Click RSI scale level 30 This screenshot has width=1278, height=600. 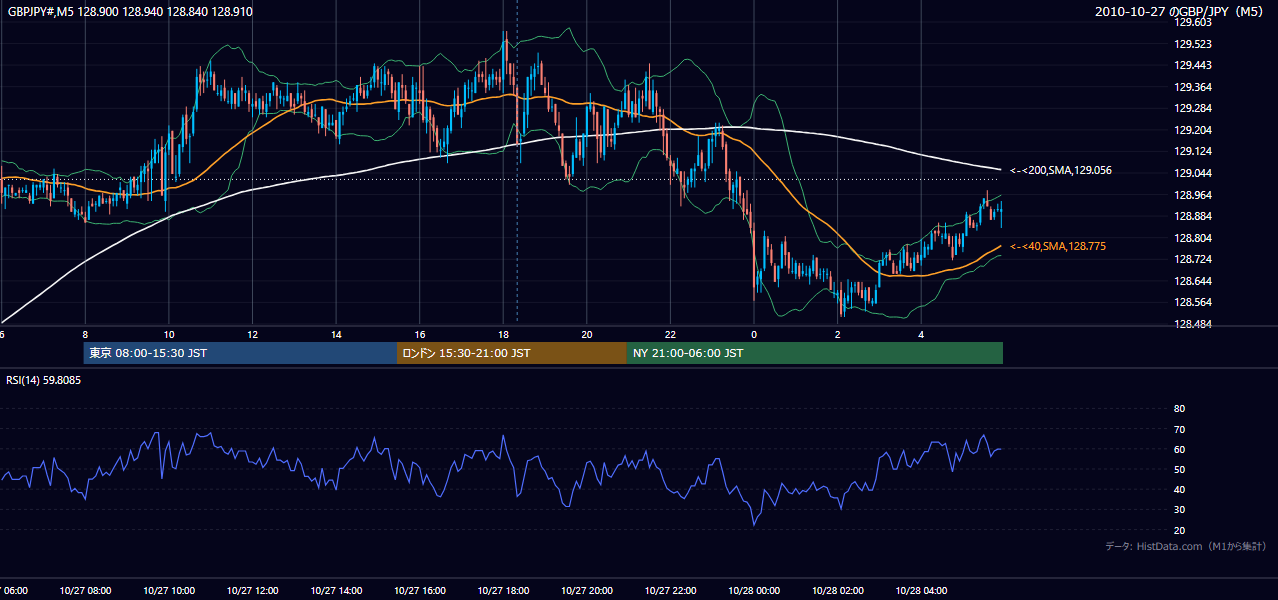(x=1179, y=509)
